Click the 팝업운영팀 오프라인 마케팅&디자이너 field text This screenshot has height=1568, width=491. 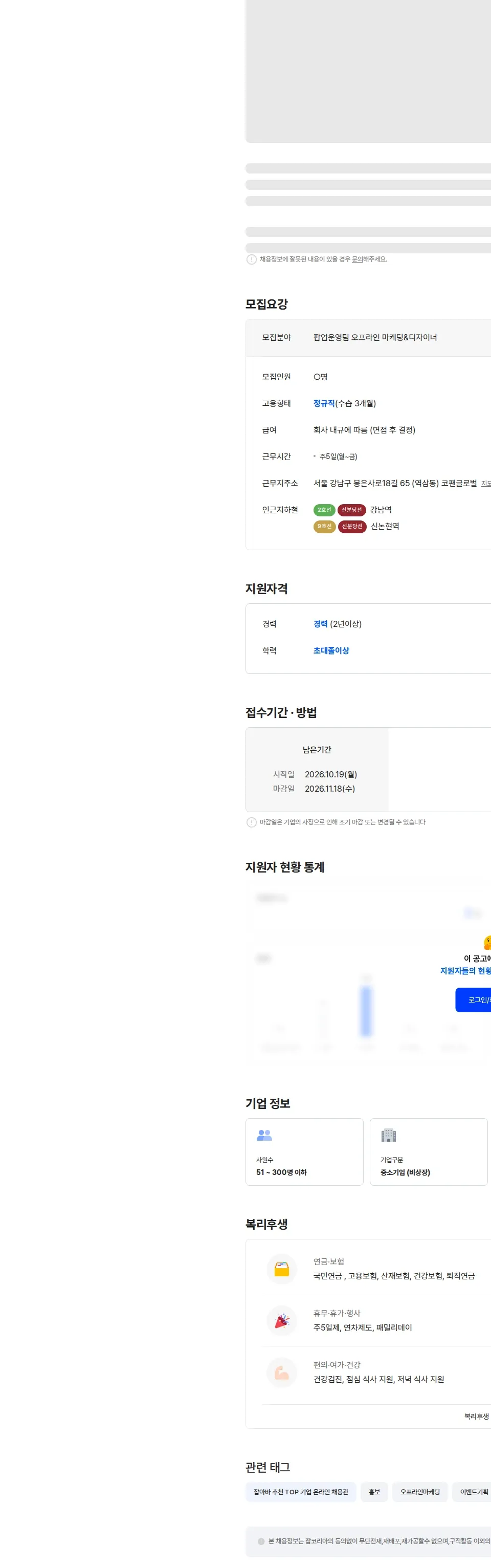click(x=375, y=337)
